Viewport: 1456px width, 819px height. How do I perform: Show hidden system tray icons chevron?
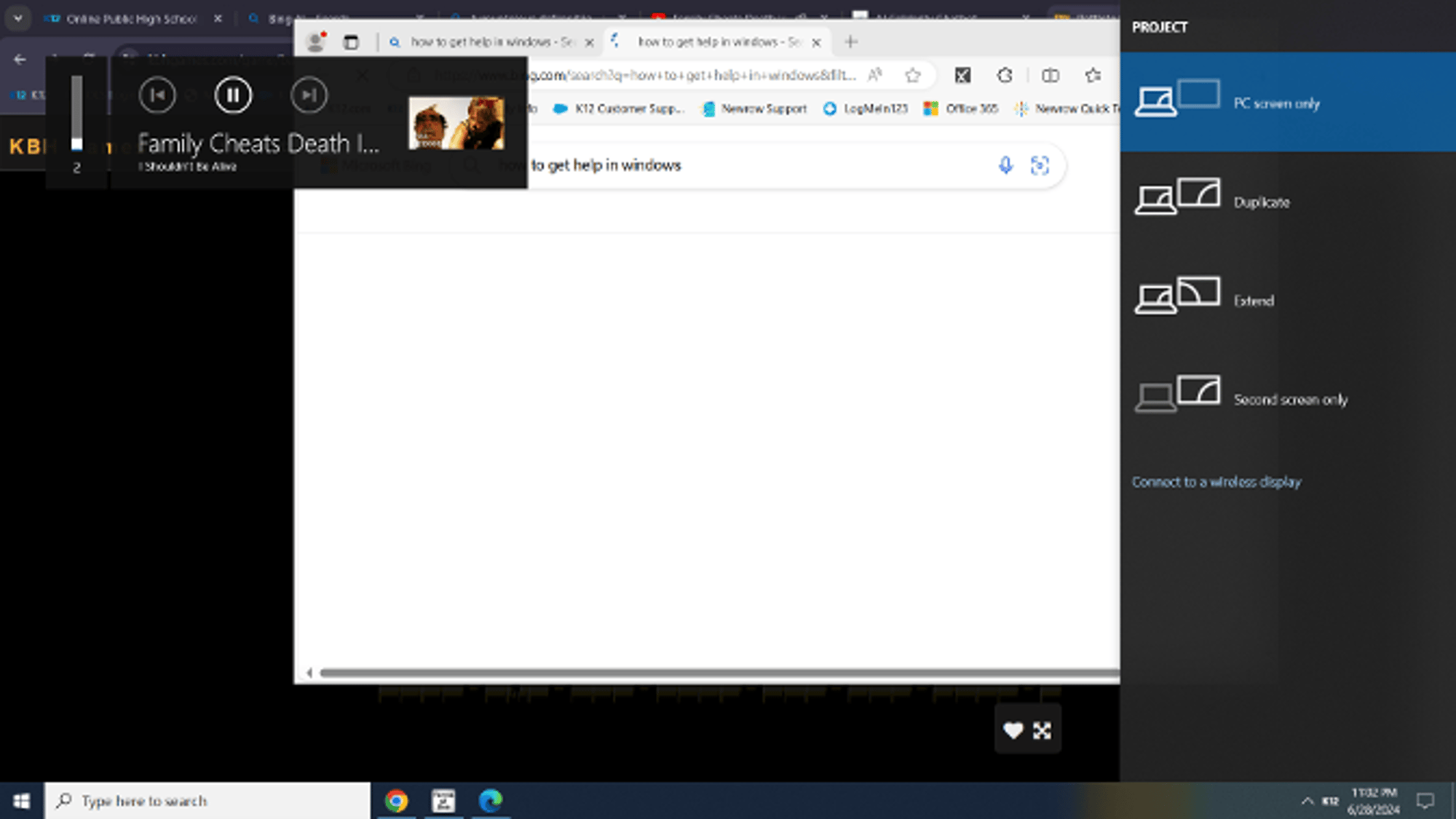1307,801
